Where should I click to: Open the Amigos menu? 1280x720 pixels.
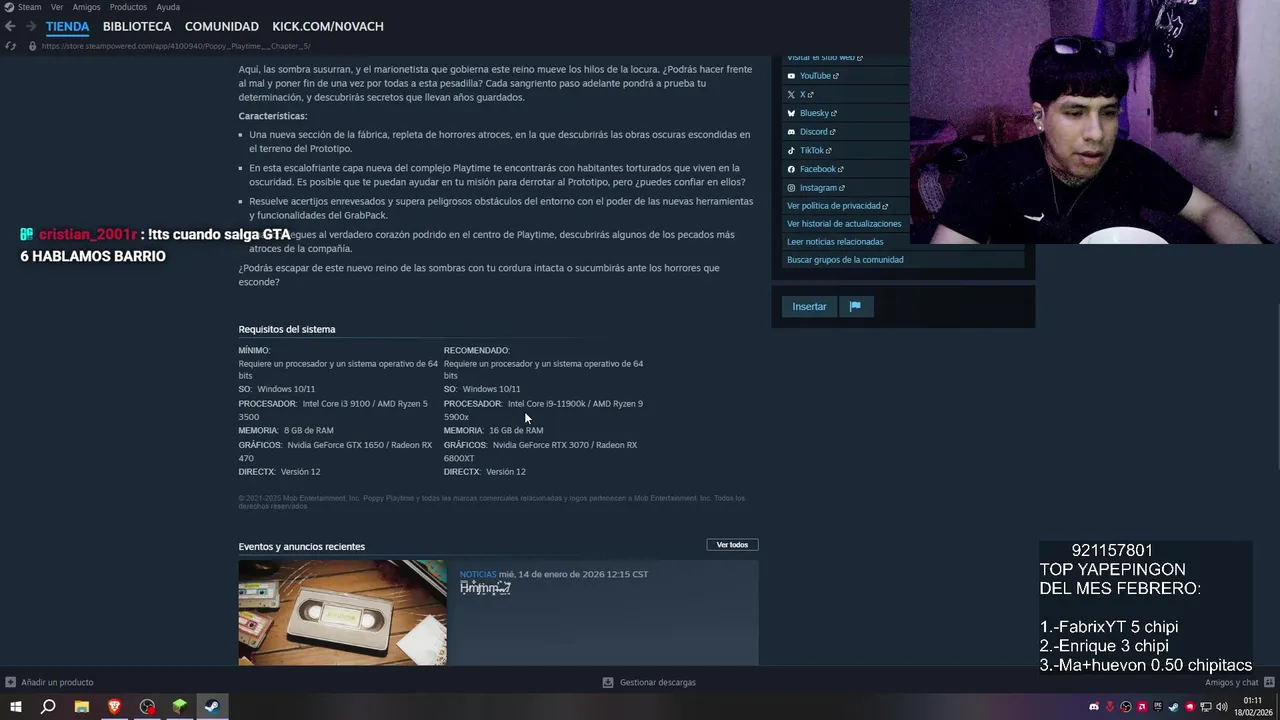pos(86,7)
